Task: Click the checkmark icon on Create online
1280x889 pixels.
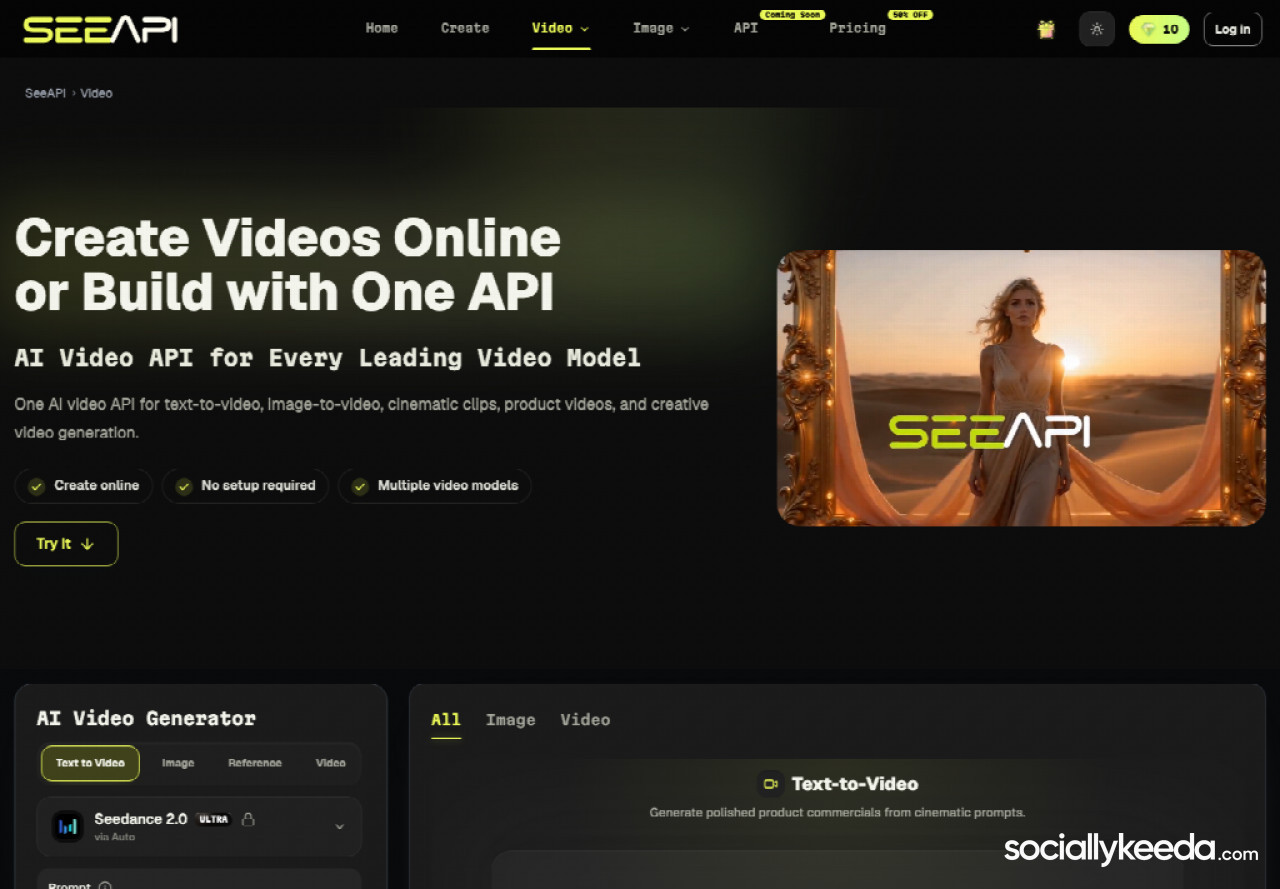Action: (37, 486)
